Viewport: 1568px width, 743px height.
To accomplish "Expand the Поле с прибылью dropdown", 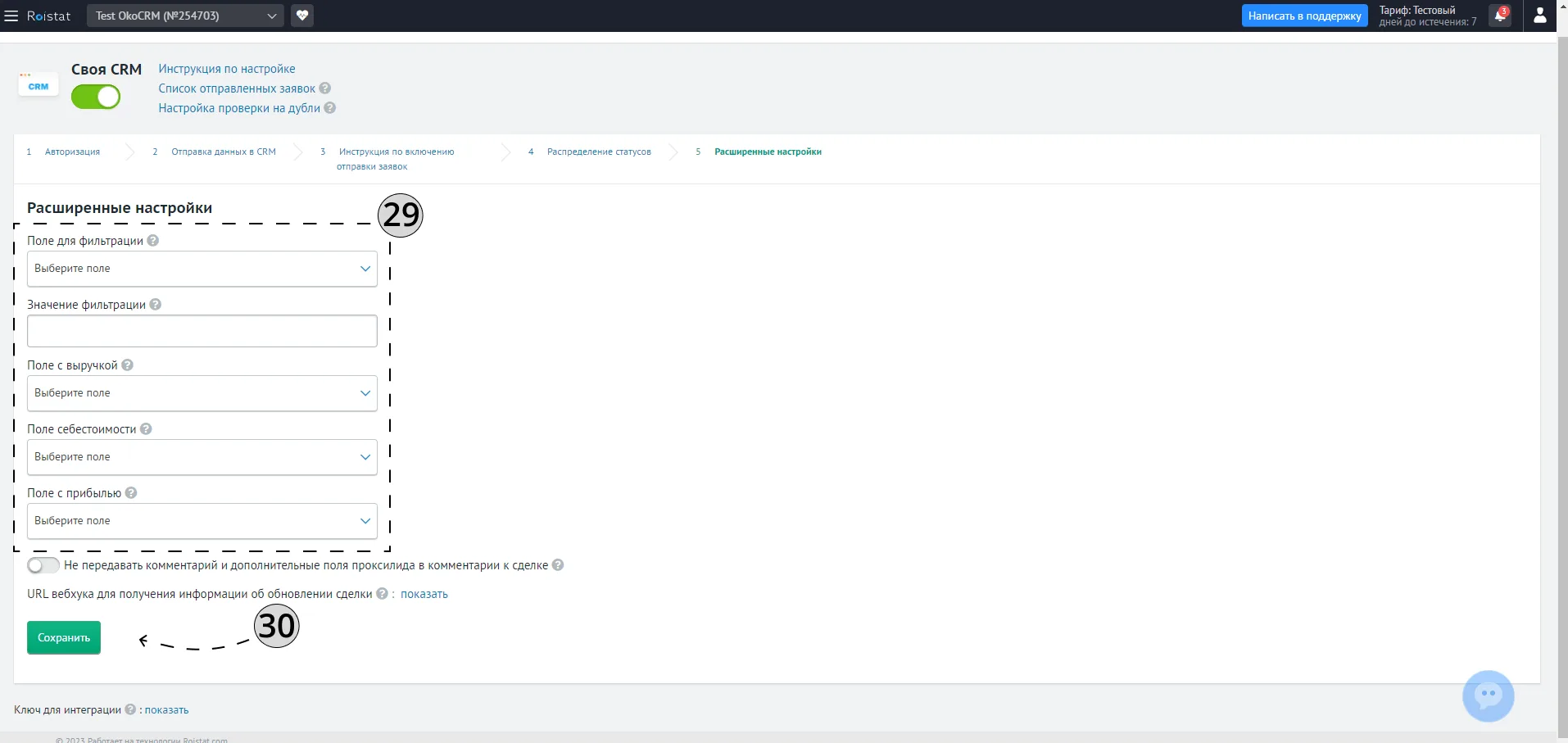I will [x=202, y=521].
